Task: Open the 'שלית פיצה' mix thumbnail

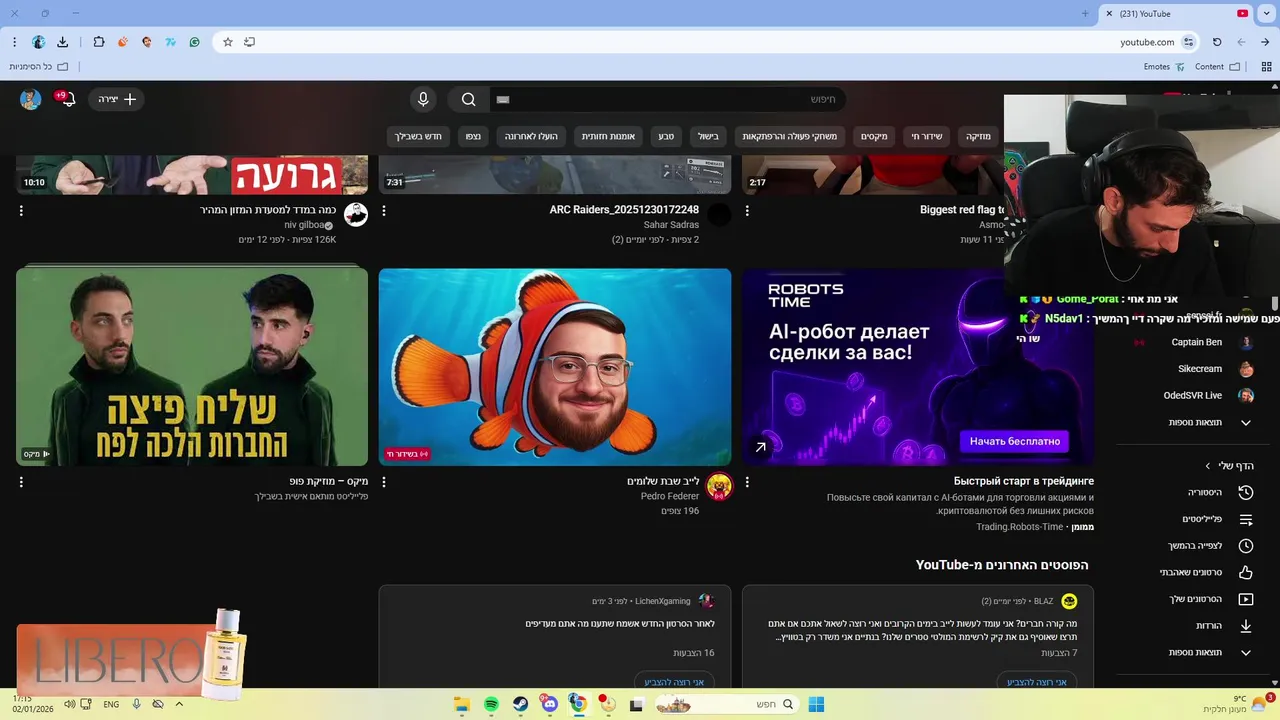Action: click(192, 367)
